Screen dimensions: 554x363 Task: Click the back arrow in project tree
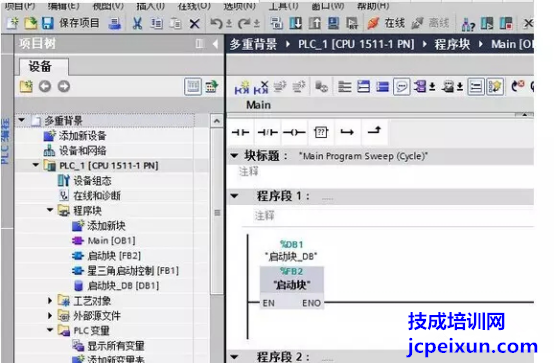pos(45,86)
